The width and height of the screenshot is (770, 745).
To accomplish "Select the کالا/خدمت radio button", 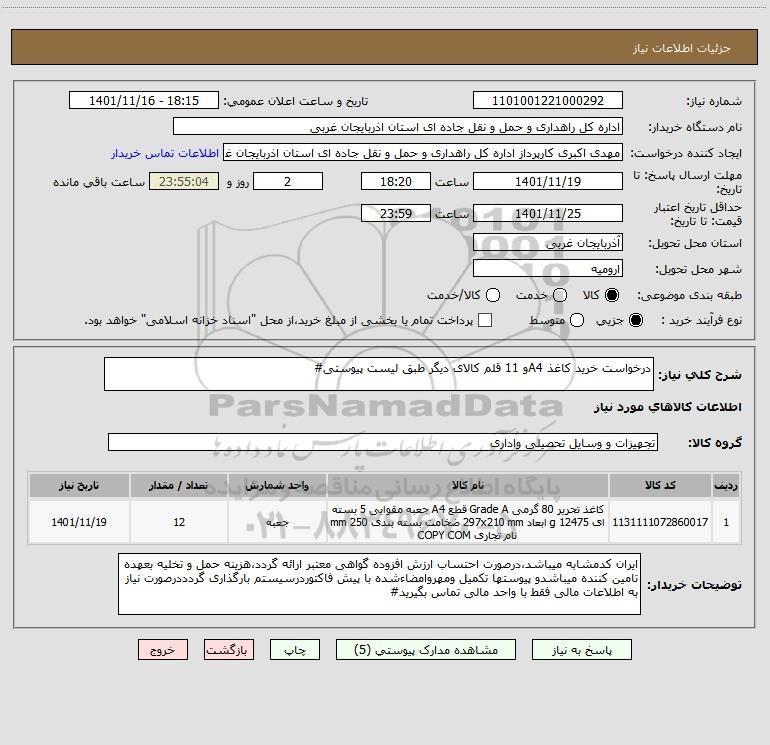I will [493, 295].
